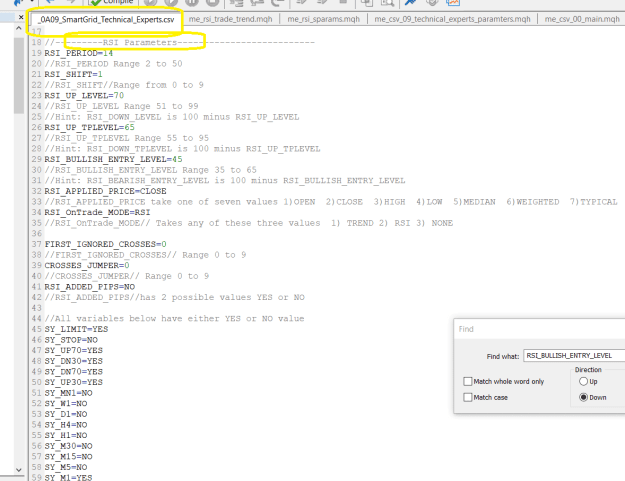The image size is (625, 481).
Task: Click the RSI_SHIFT=1 line
Action: point(73,74)
